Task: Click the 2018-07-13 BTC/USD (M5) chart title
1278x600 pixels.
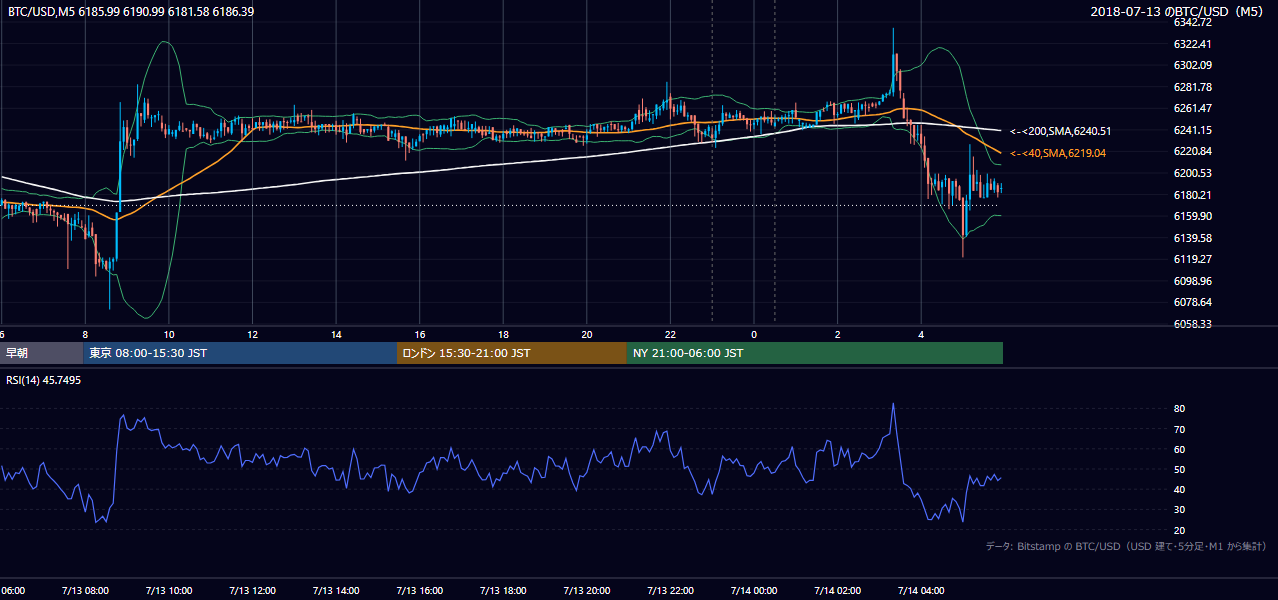Action: click(1177, 11)
